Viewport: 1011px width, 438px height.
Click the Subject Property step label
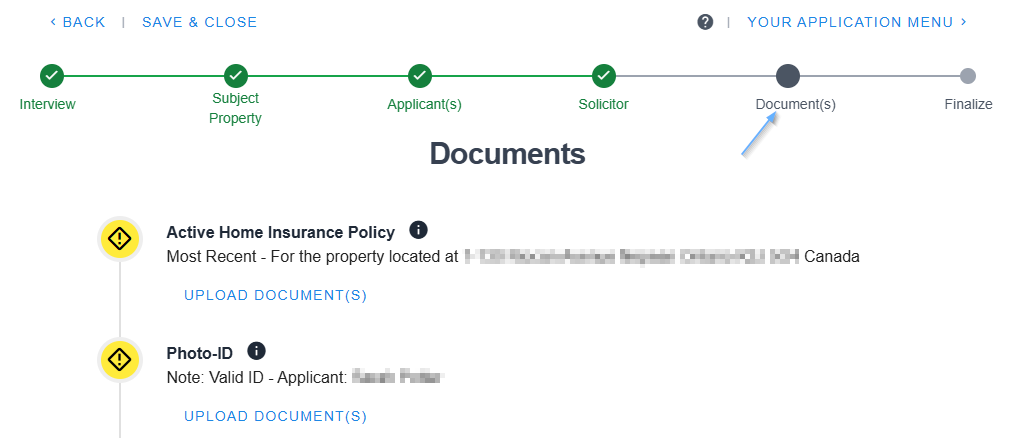(x=235, y=108)
